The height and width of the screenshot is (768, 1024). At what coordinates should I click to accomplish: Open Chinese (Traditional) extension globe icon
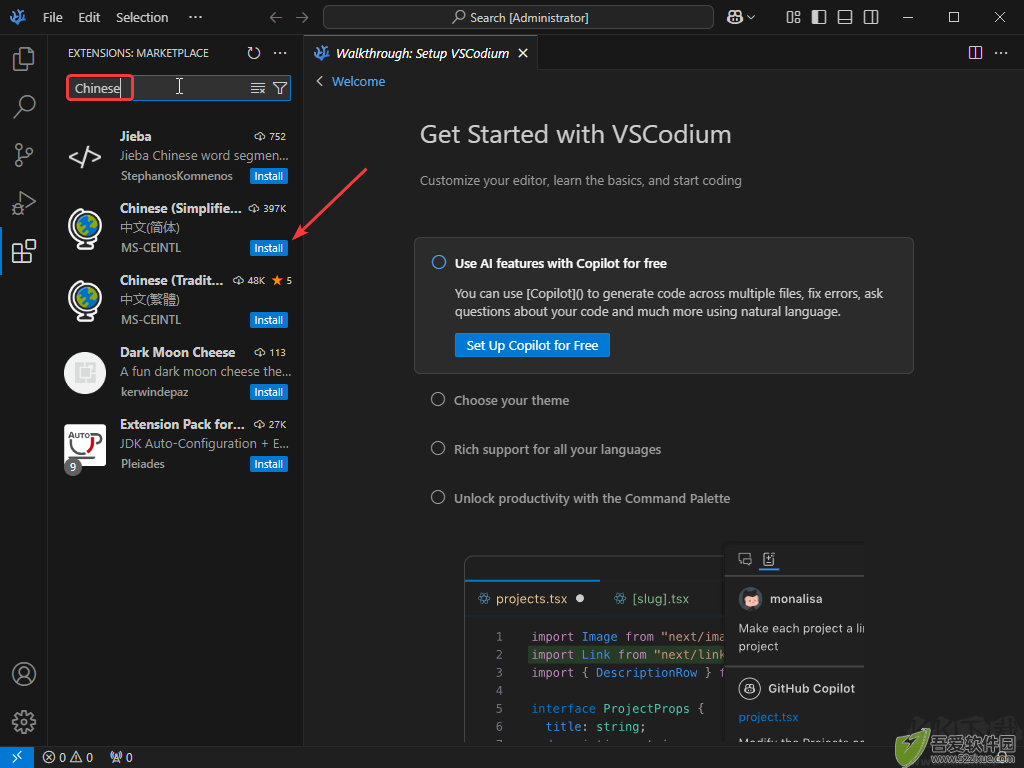click(x=85, y=300)
